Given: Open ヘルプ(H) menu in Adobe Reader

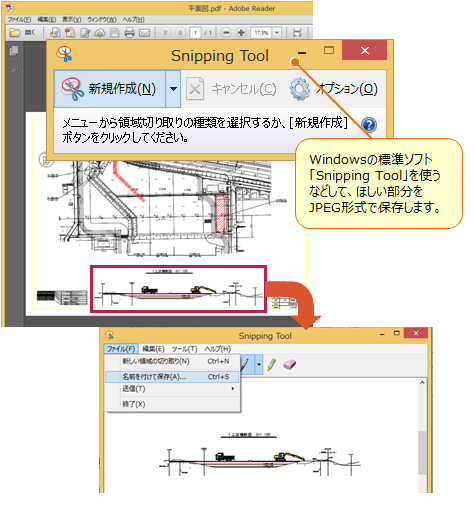Looking at the screenshot, I should tap(133, 20).
